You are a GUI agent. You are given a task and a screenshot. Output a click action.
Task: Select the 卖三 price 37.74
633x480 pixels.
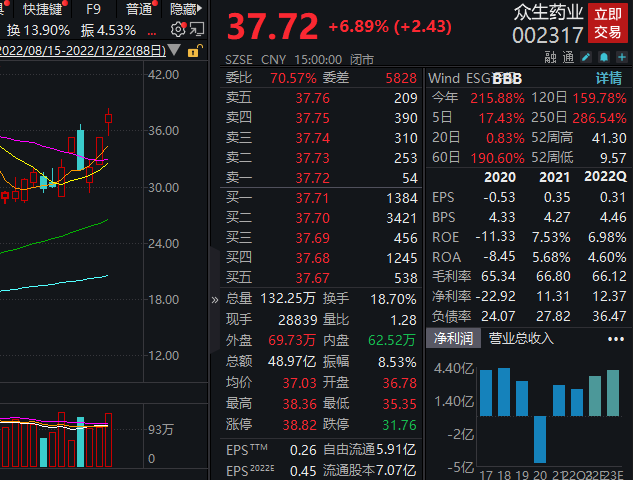tap(312, 138)
